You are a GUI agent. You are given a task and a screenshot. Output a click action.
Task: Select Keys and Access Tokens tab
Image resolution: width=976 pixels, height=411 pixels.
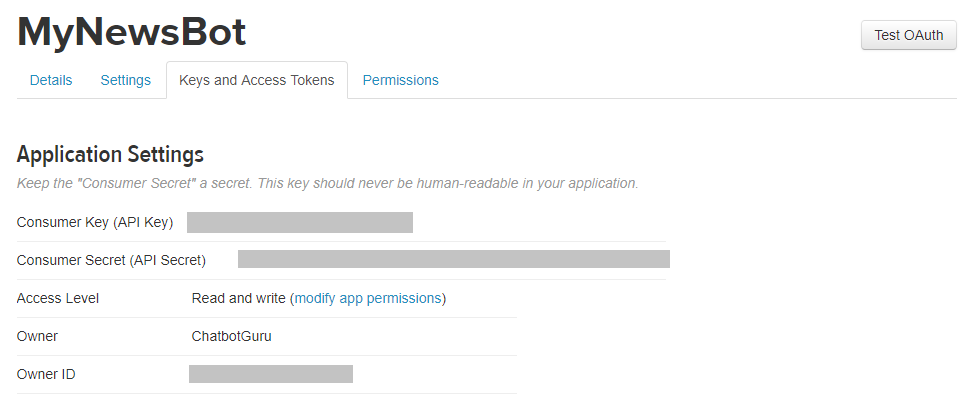(256, 80)
